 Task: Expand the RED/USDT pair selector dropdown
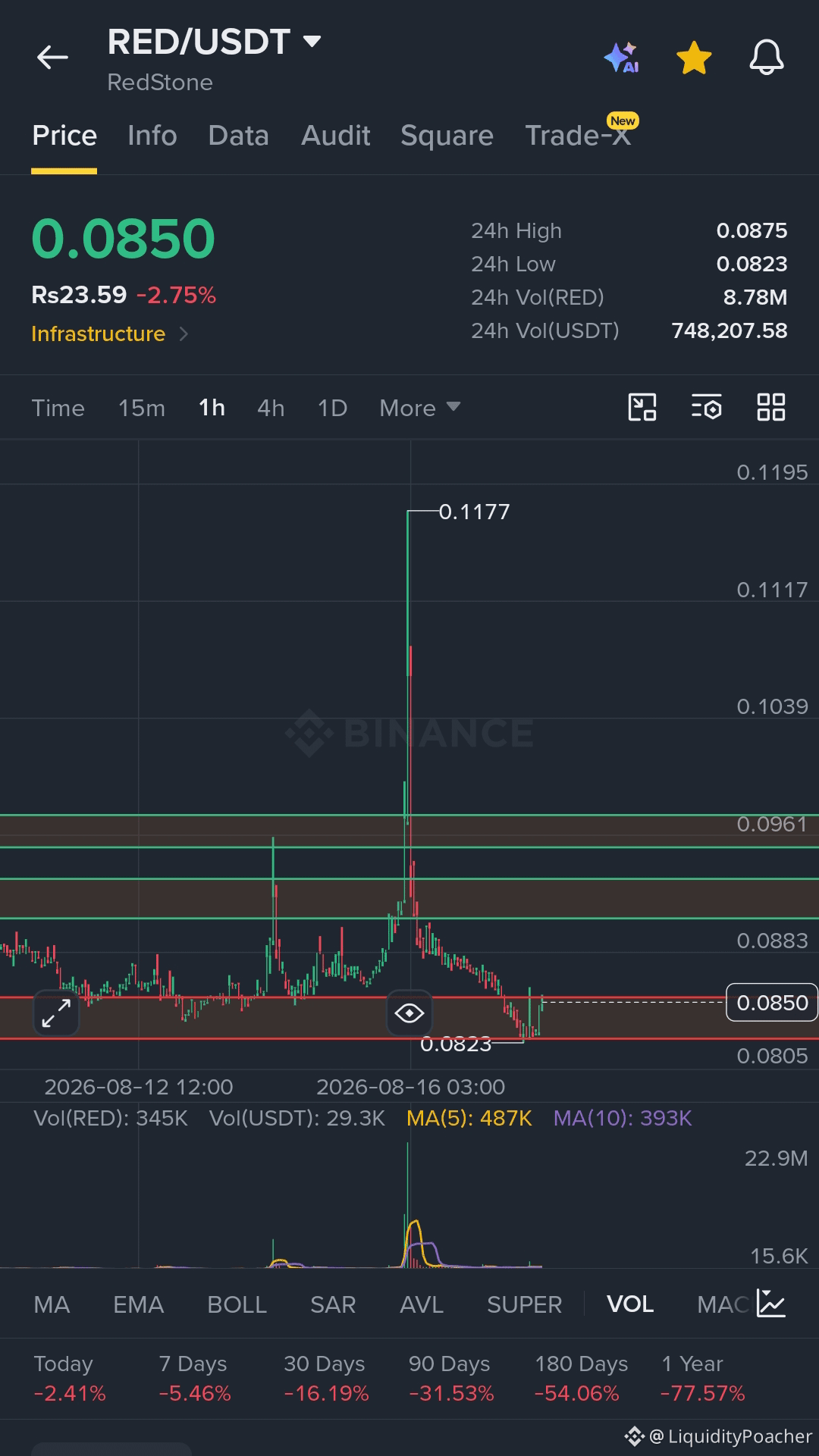pyautogui.click(x=312, y=41)
